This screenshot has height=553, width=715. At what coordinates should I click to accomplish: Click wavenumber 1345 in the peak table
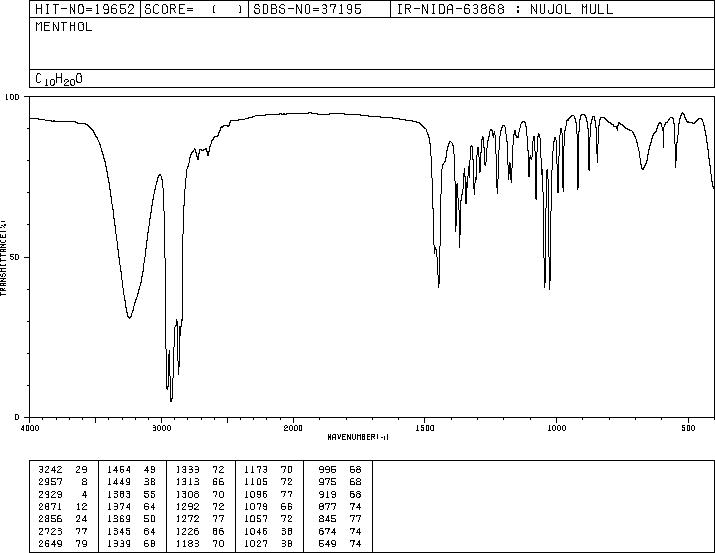coord(119,531)
